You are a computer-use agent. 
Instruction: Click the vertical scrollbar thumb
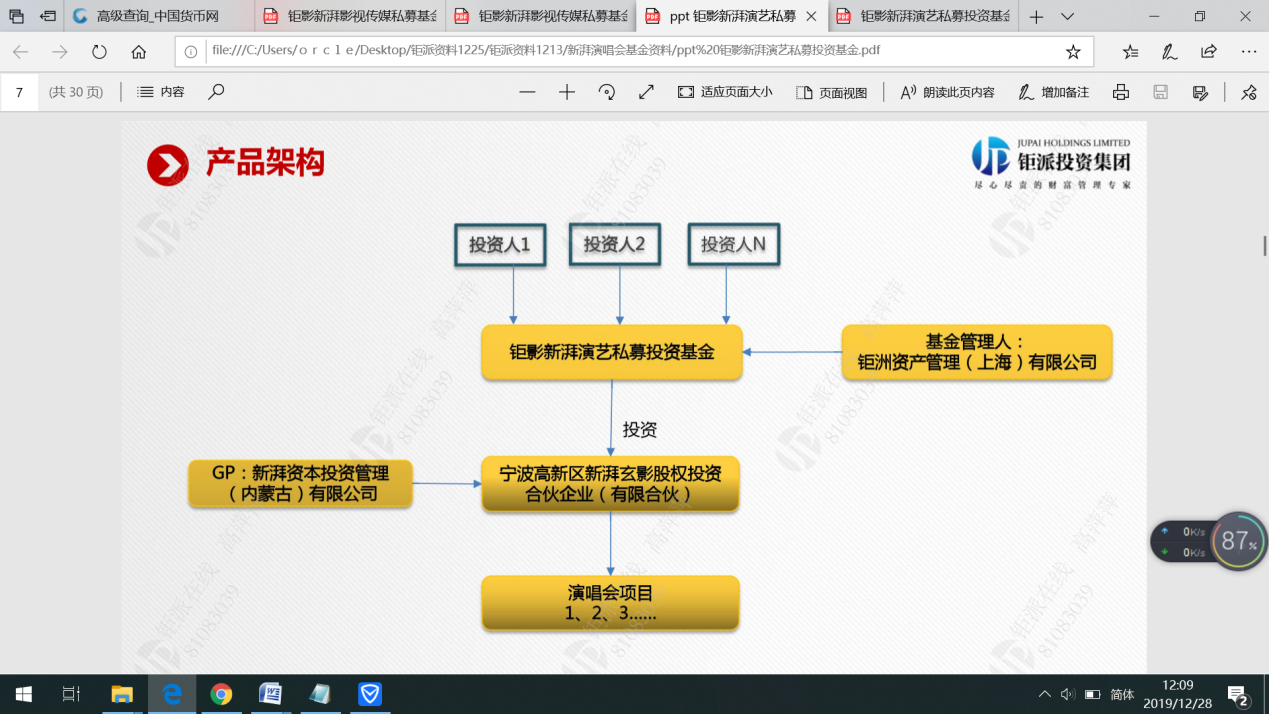tap(1264, 245)
